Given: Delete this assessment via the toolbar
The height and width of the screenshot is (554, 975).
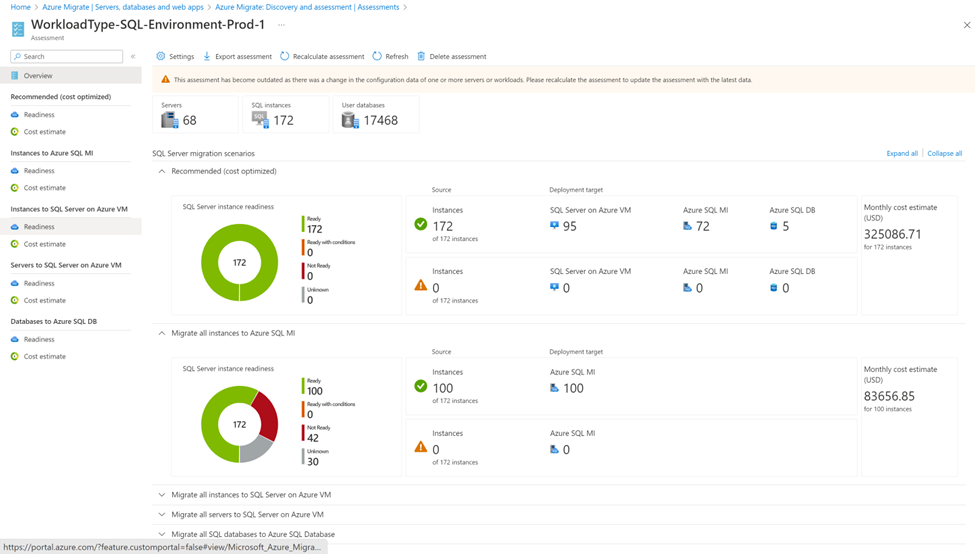Looking at the screenshot, I should (451, 56).
